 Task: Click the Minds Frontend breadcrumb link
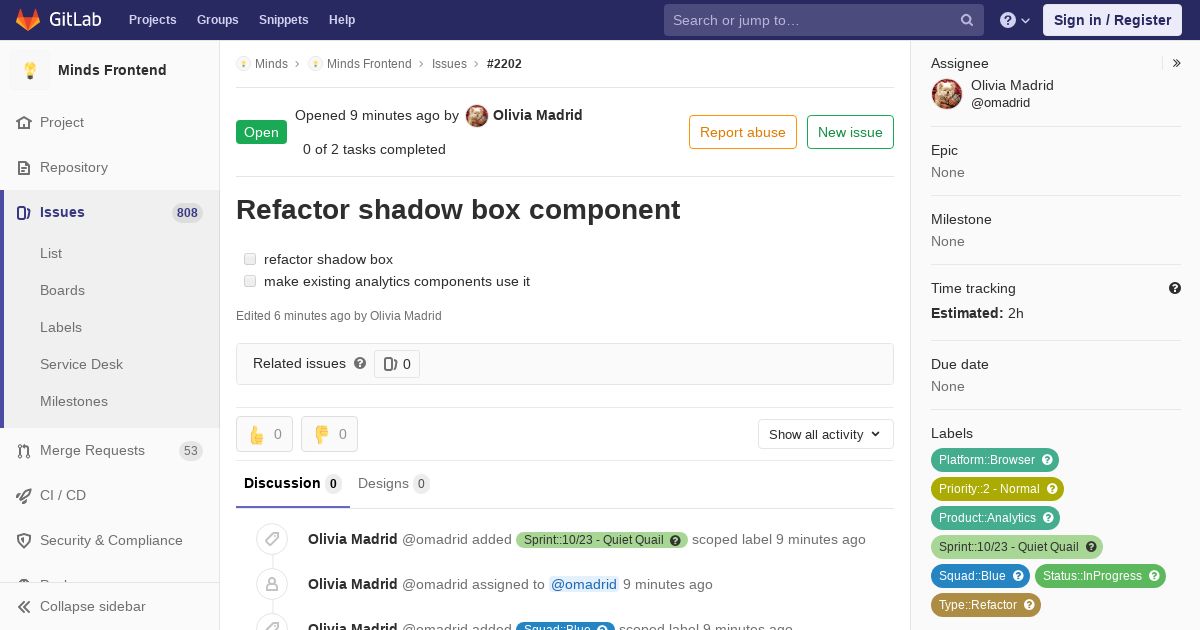coord(369,63)
